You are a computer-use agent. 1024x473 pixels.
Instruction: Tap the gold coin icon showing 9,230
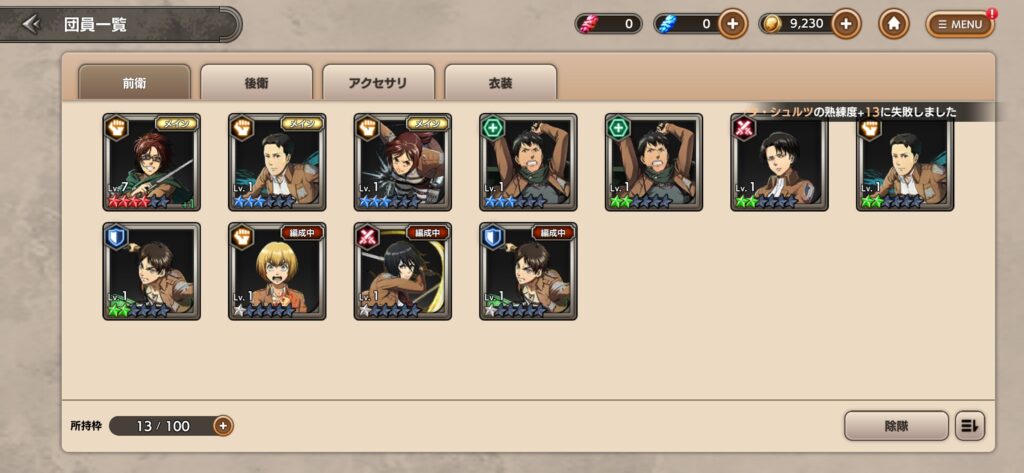coord(773,24)
